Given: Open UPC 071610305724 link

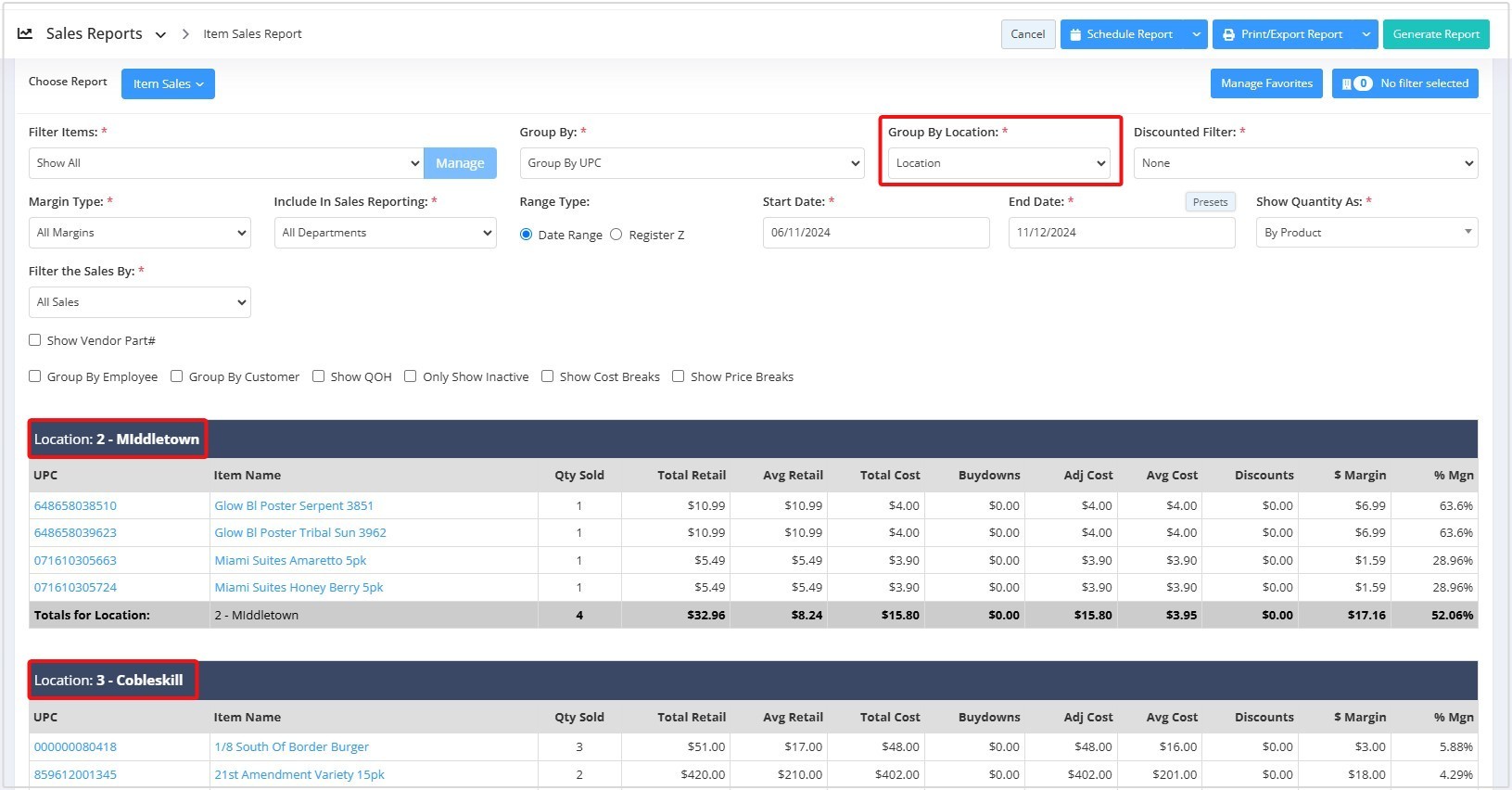Looking at the screenshot, I should pyautogui.click(x=75, y=588).
